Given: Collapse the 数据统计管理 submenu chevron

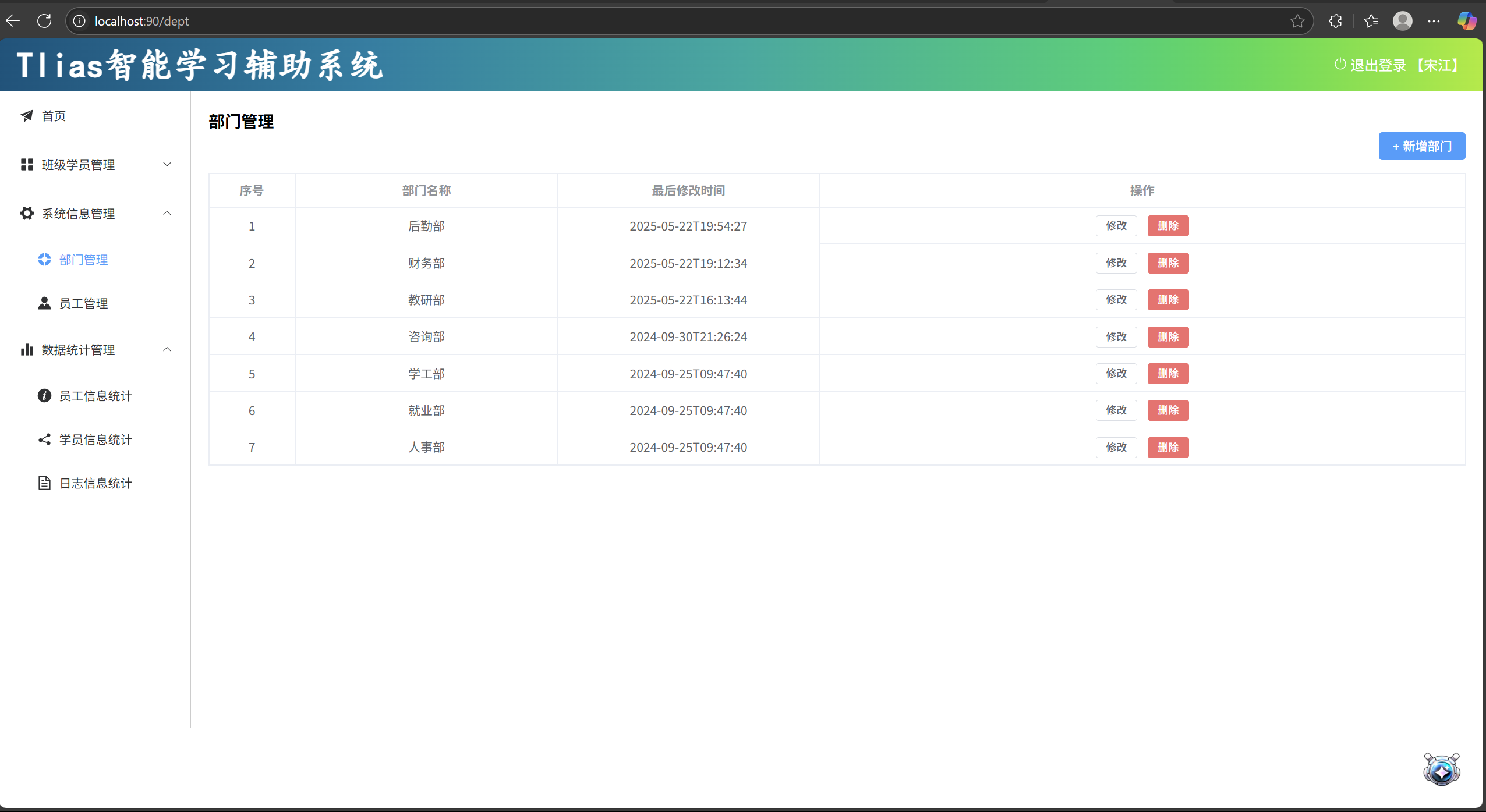Looking at the screenshot, I should (167, 350).
